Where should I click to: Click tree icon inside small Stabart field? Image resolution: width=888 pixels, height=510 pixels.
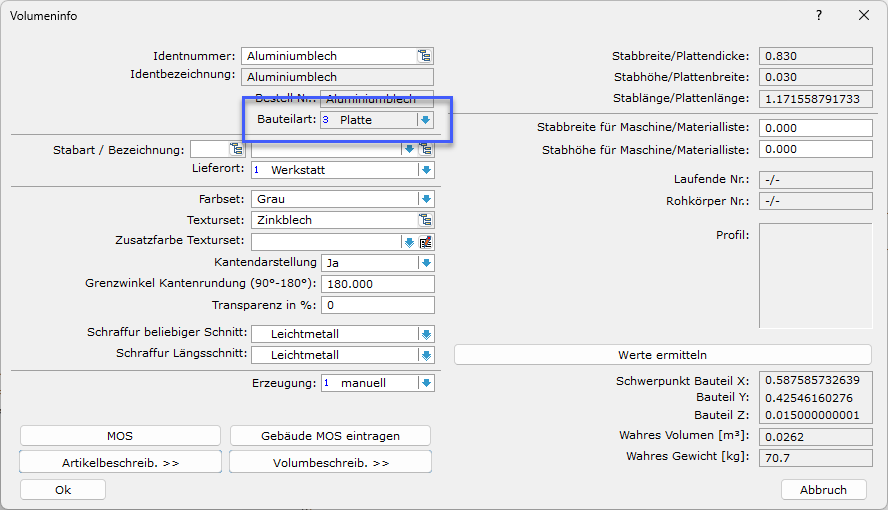pyautogui.click(x=236, y=149)
